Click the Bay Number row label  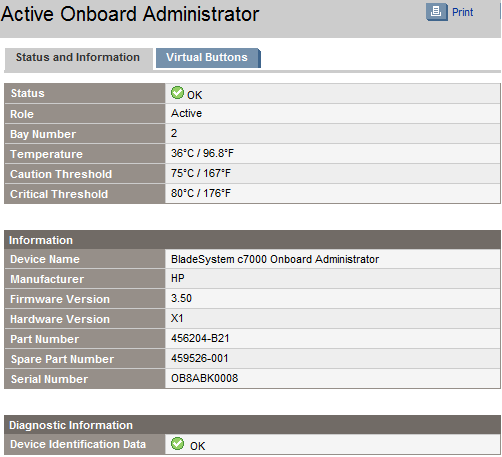(43, 134)
